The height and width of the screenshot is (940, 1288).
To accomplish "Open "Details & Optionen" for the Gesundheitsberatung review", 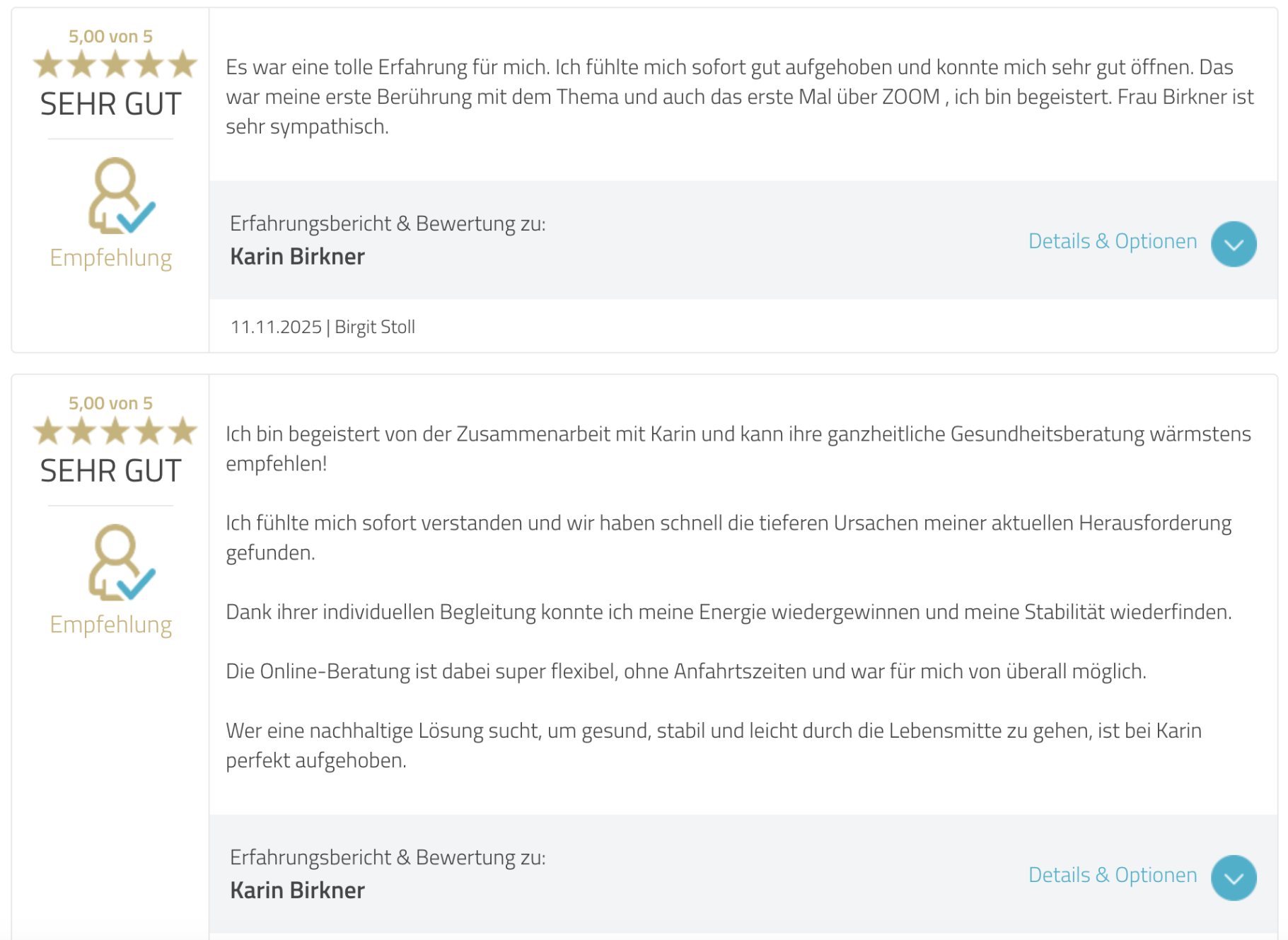I will click(1112, 875).
